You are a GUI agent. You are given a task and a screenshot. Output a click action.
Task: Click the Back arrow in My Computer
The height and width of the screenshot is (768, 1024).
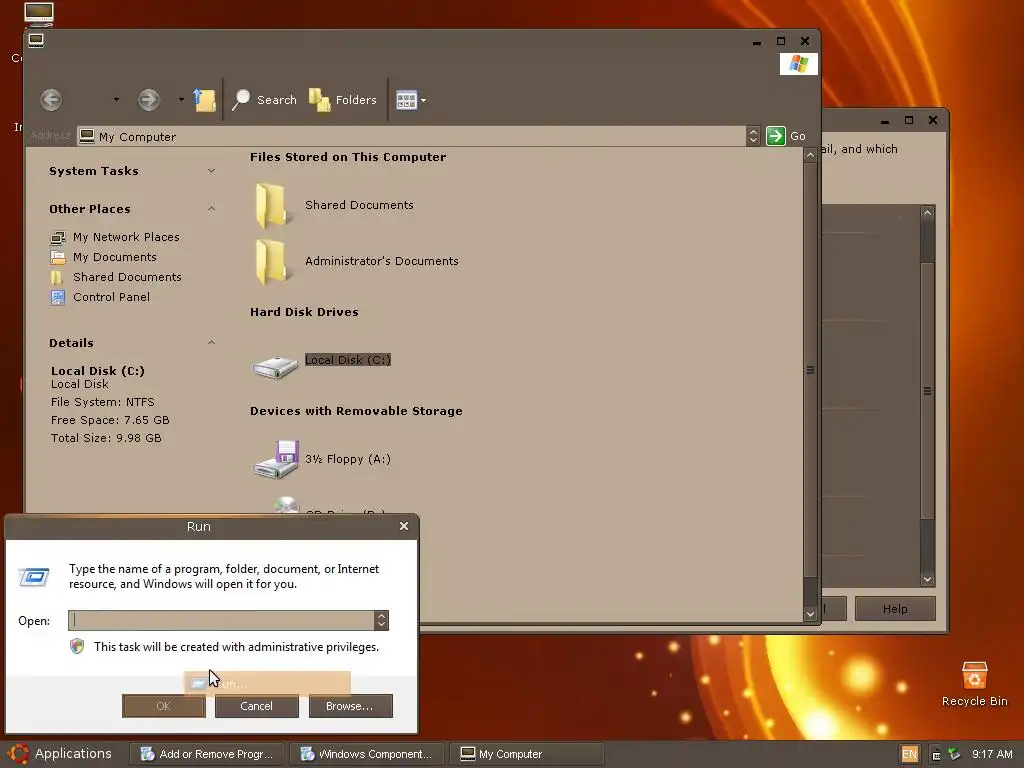click(51, 100)
